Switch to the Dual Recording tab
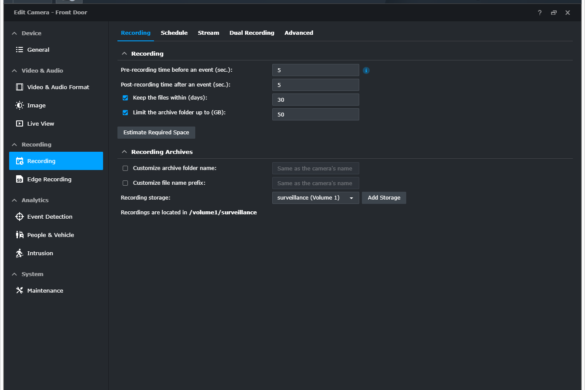This screenshot has height=390, width=585. point(251,33)
